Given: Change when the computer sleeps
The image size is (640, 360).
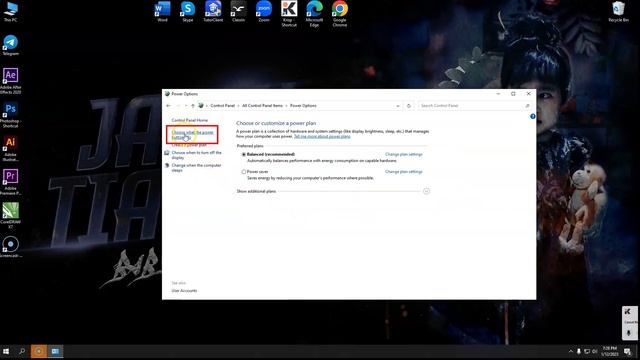Looking at the screenshot, I should click(x=196, y=167).
